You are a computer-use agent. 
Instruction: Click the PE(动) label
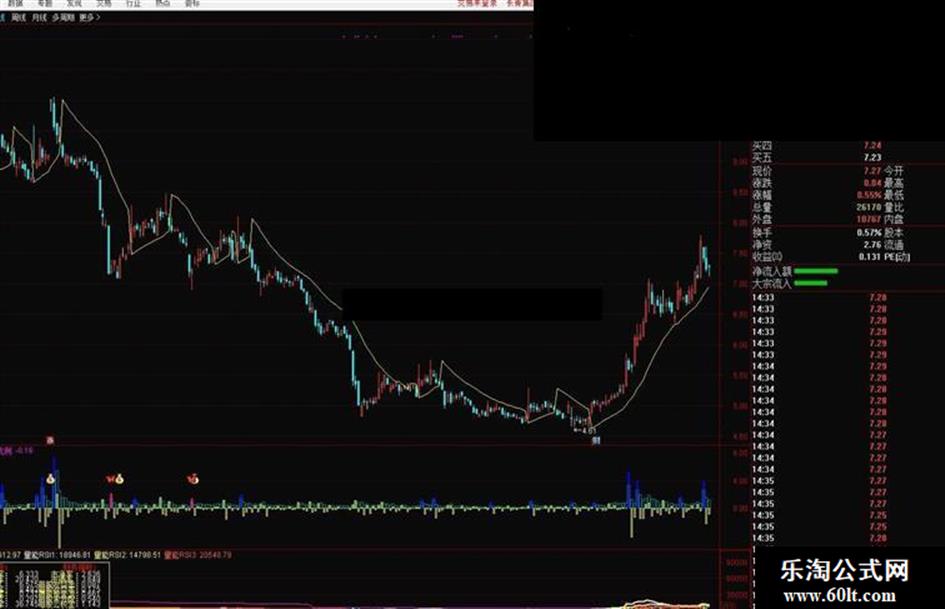pyautogui.click(x=897, y=257)
